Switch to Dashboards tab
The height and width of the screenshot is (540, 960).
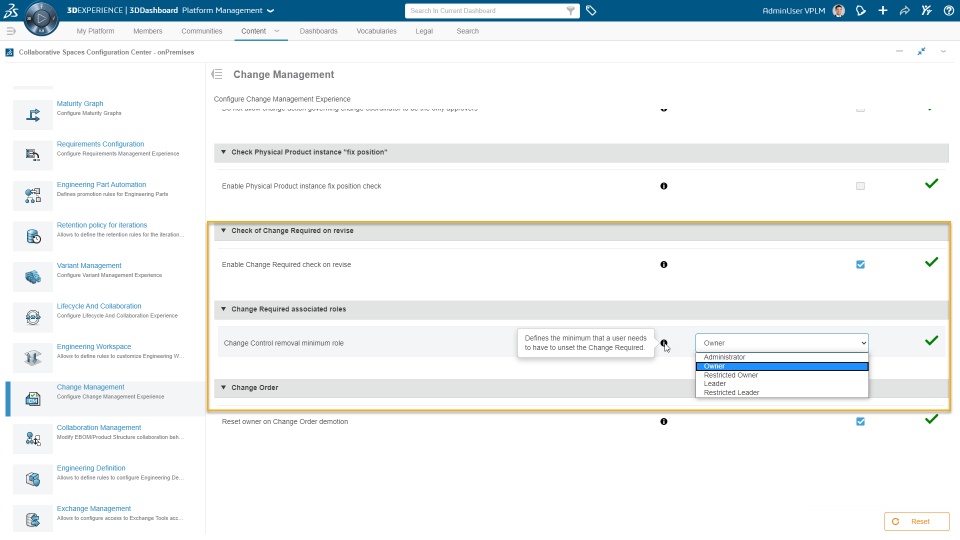318,31
